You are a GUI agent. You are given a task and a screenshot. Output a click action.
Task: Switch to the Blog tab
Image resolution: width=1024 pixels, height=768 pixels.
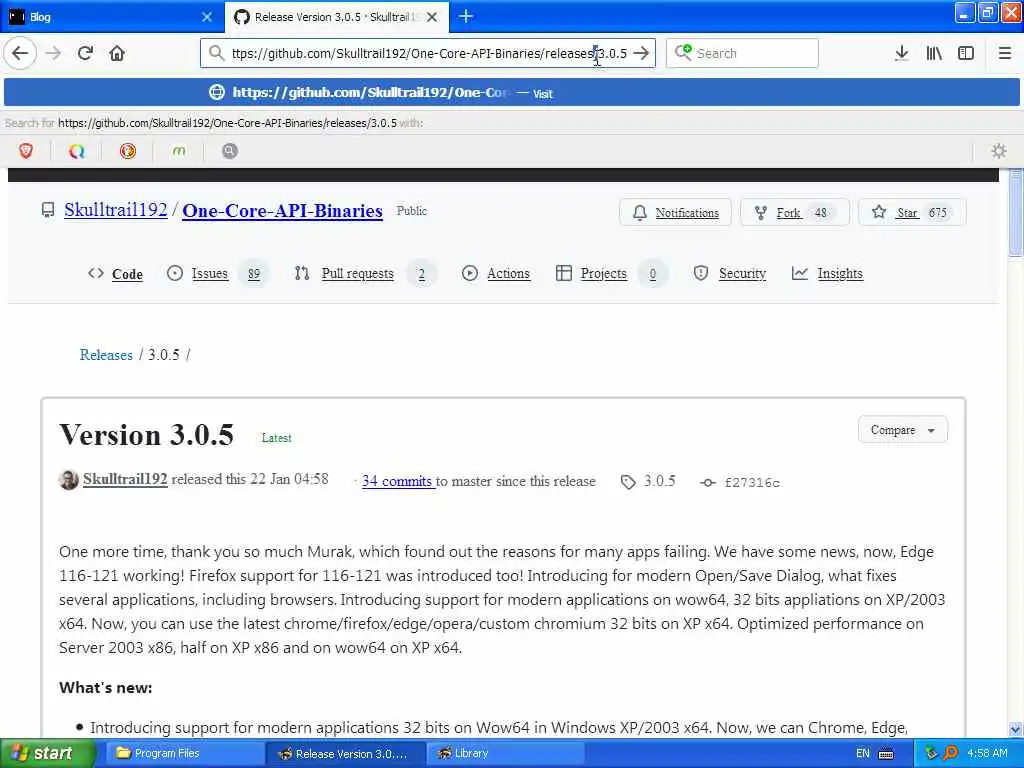click(112, 17)
